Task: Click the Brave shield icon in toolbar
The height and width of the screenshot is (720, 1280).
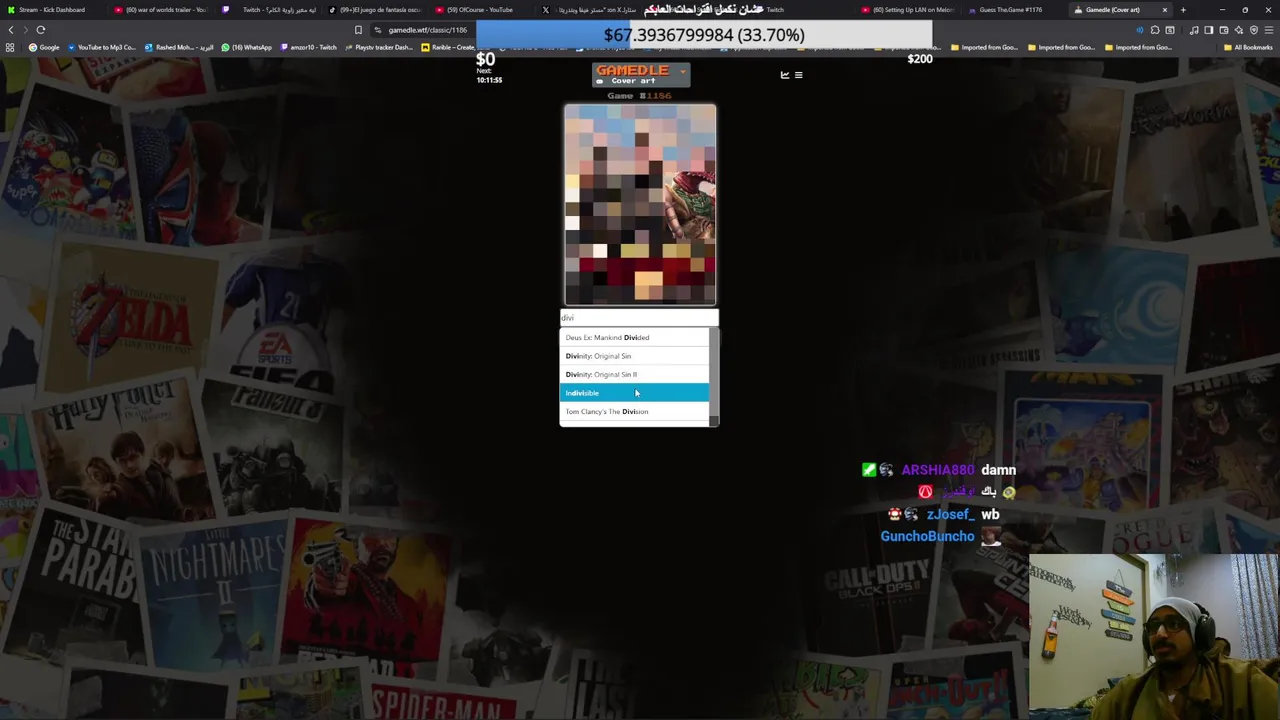Action: pos(1254,30)
